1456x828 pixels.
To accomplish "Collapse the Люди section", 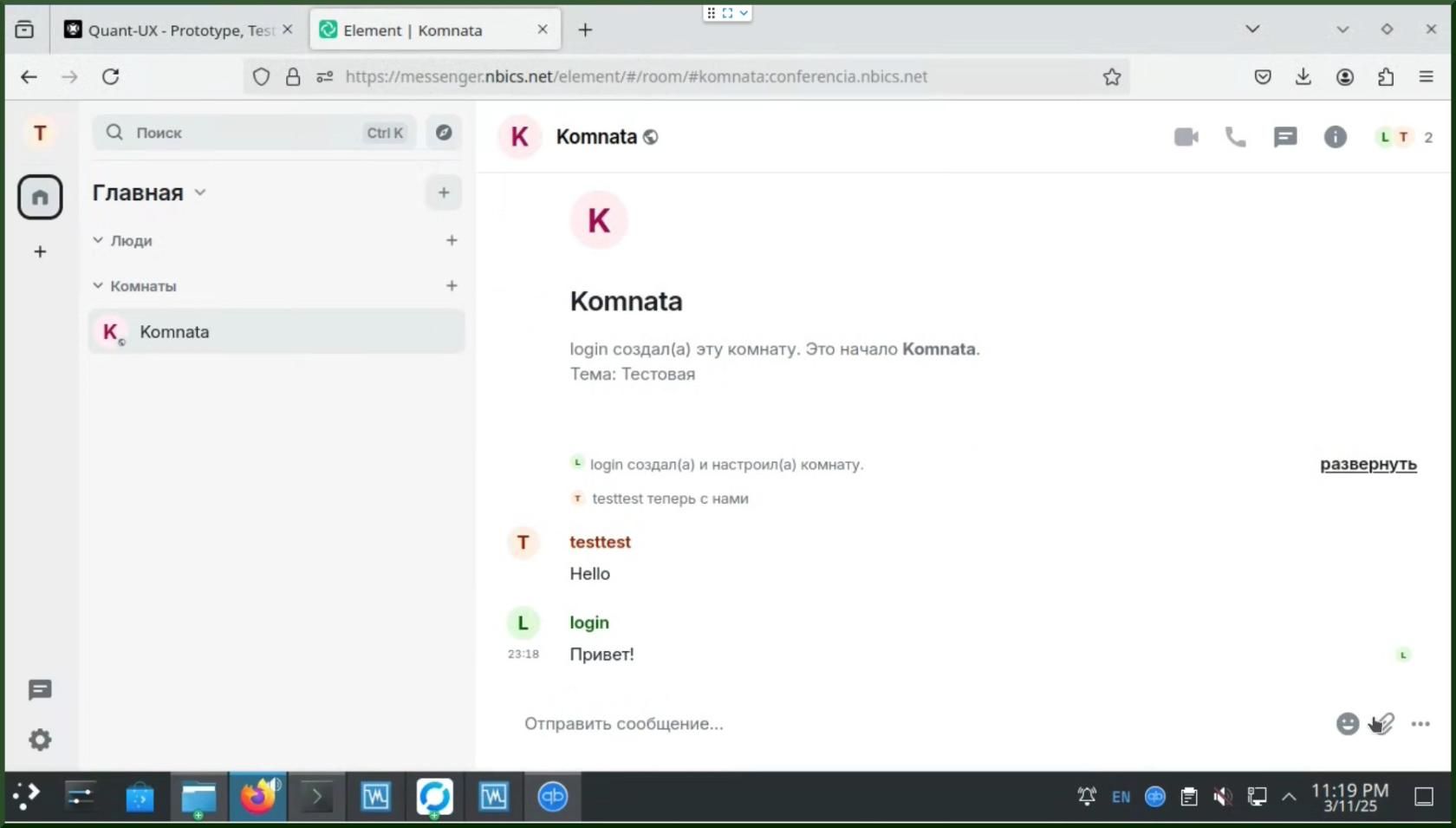I will pyautogui.click(x=98, y=240).
